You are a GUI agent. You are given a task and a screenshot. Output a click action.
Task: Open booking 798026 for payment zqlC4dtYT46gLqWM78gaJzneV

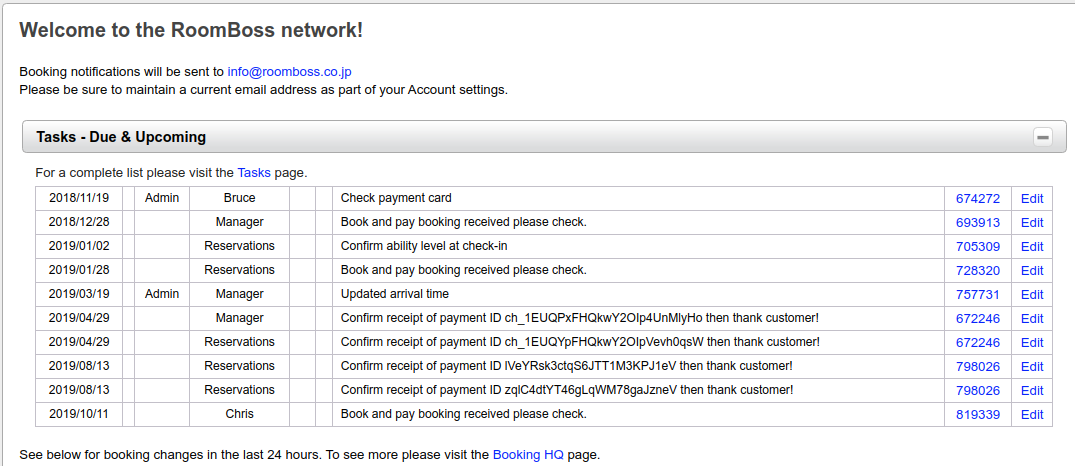point(978,391)
